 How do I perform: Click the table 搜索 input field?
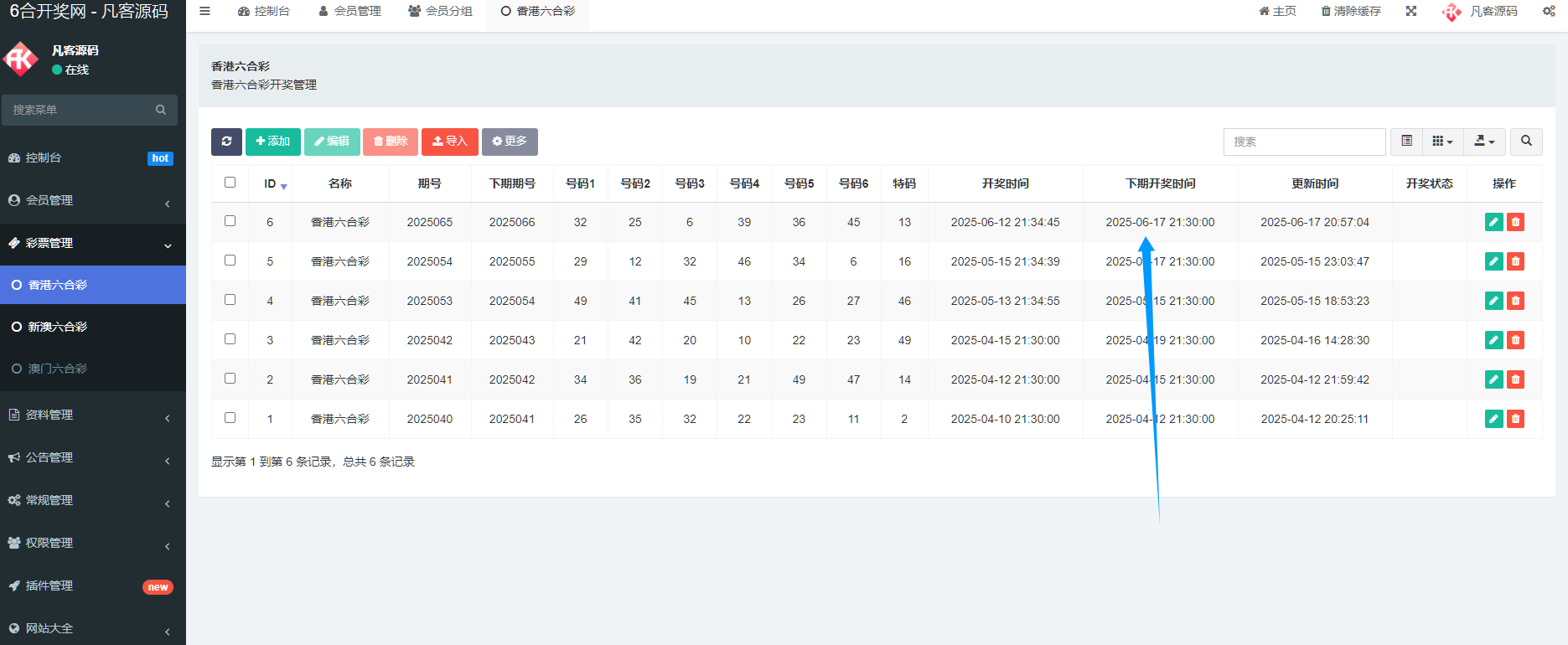[x=1304, y=142]
